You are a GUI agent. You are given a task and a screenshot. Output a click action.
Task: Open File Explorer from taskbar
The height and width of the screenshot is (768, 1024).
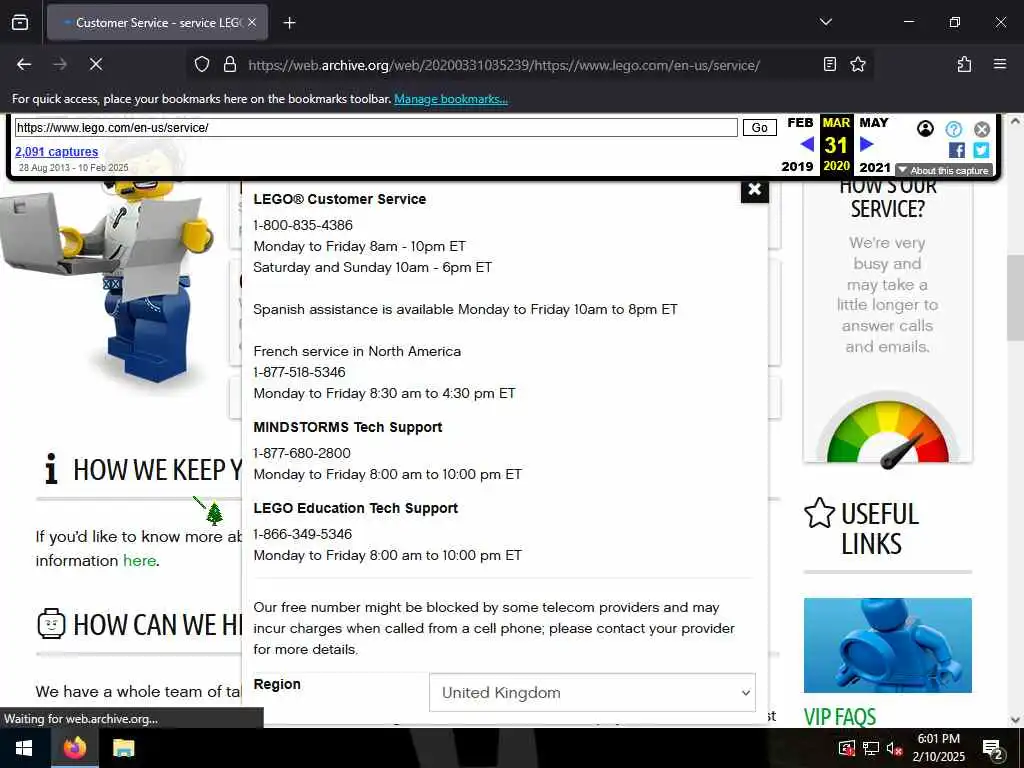123,748
